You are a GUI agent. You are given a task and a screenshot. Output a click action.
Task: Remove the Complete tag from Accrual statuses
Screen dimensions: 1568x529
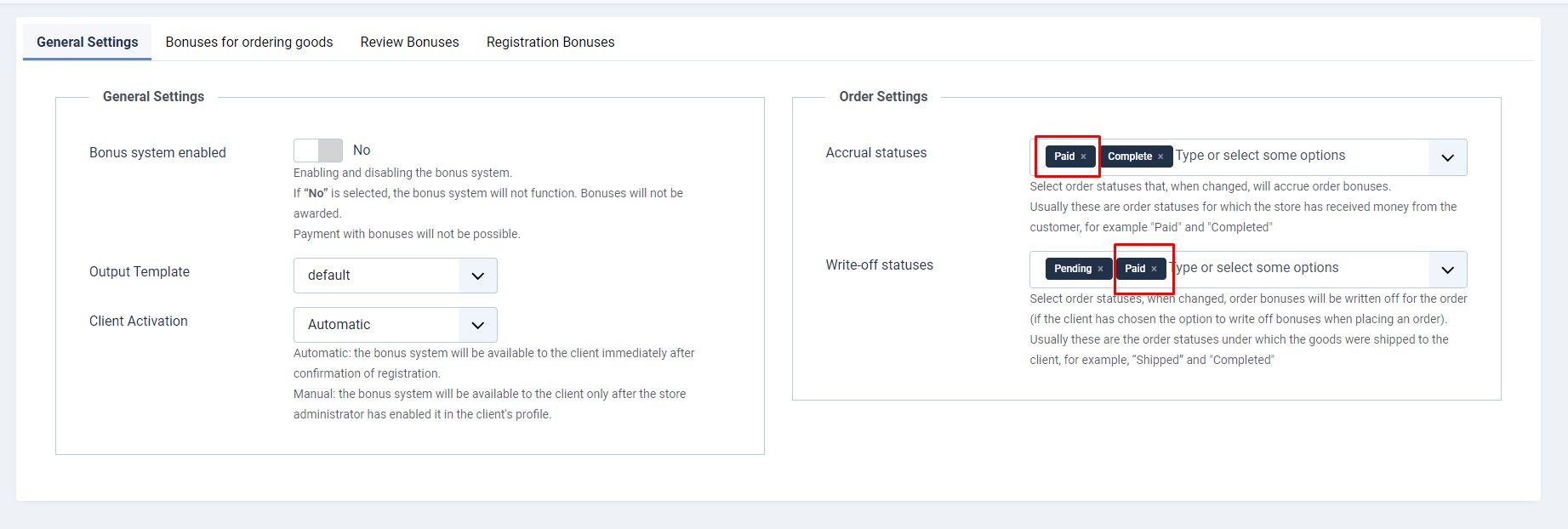(1160, 156)
